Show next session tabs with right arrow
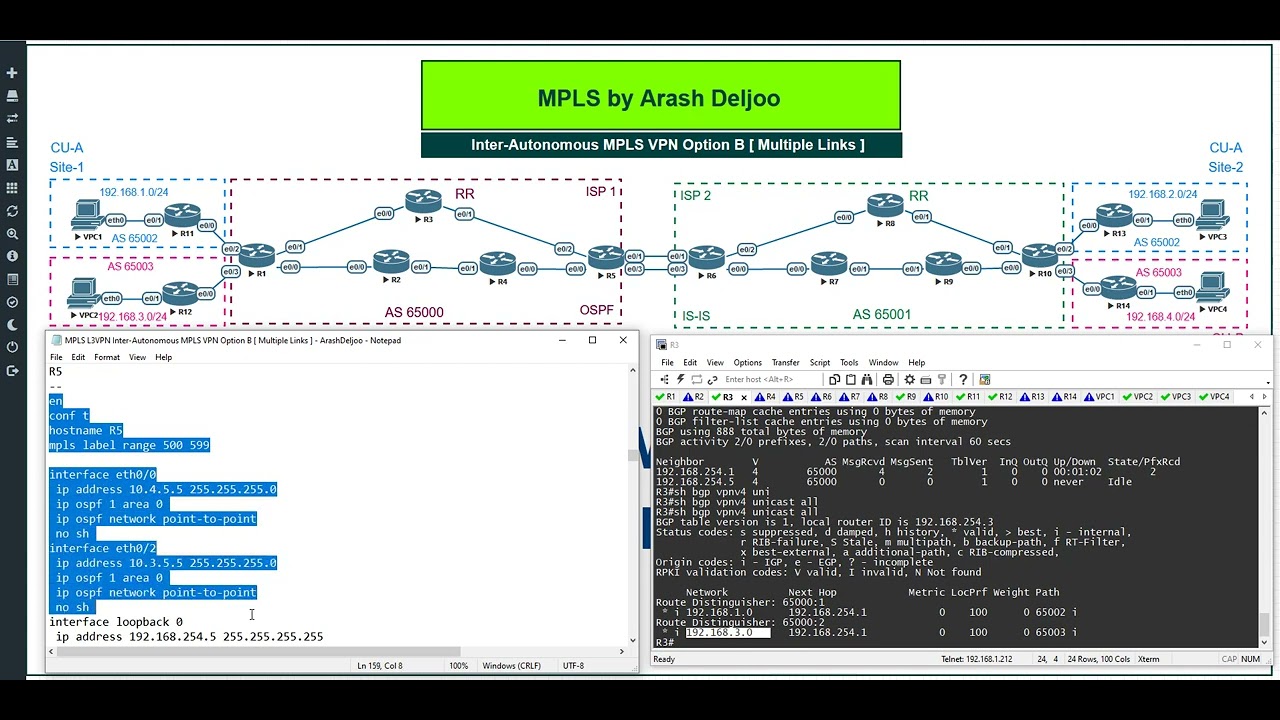 (x=1264, y=397)
